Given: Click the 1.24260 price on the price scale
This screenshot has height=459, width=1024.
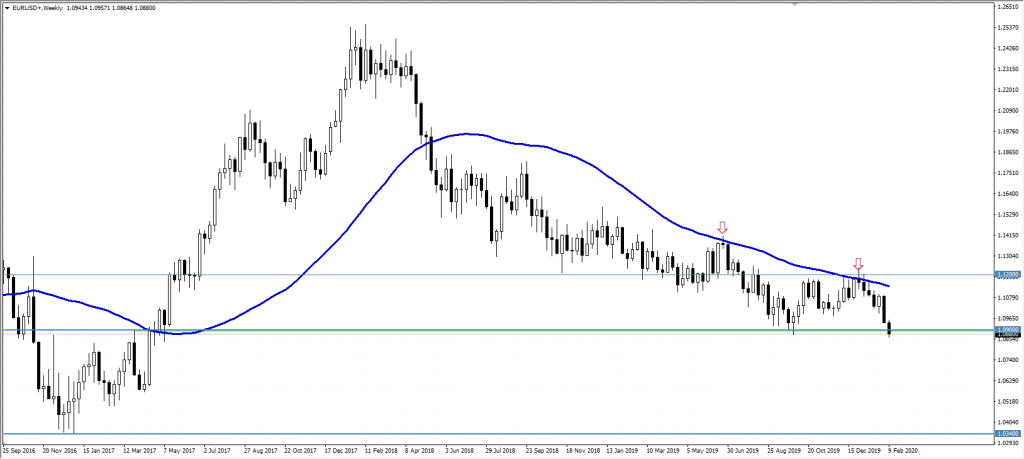Looking at the screenshot, I should [1008, 48].
